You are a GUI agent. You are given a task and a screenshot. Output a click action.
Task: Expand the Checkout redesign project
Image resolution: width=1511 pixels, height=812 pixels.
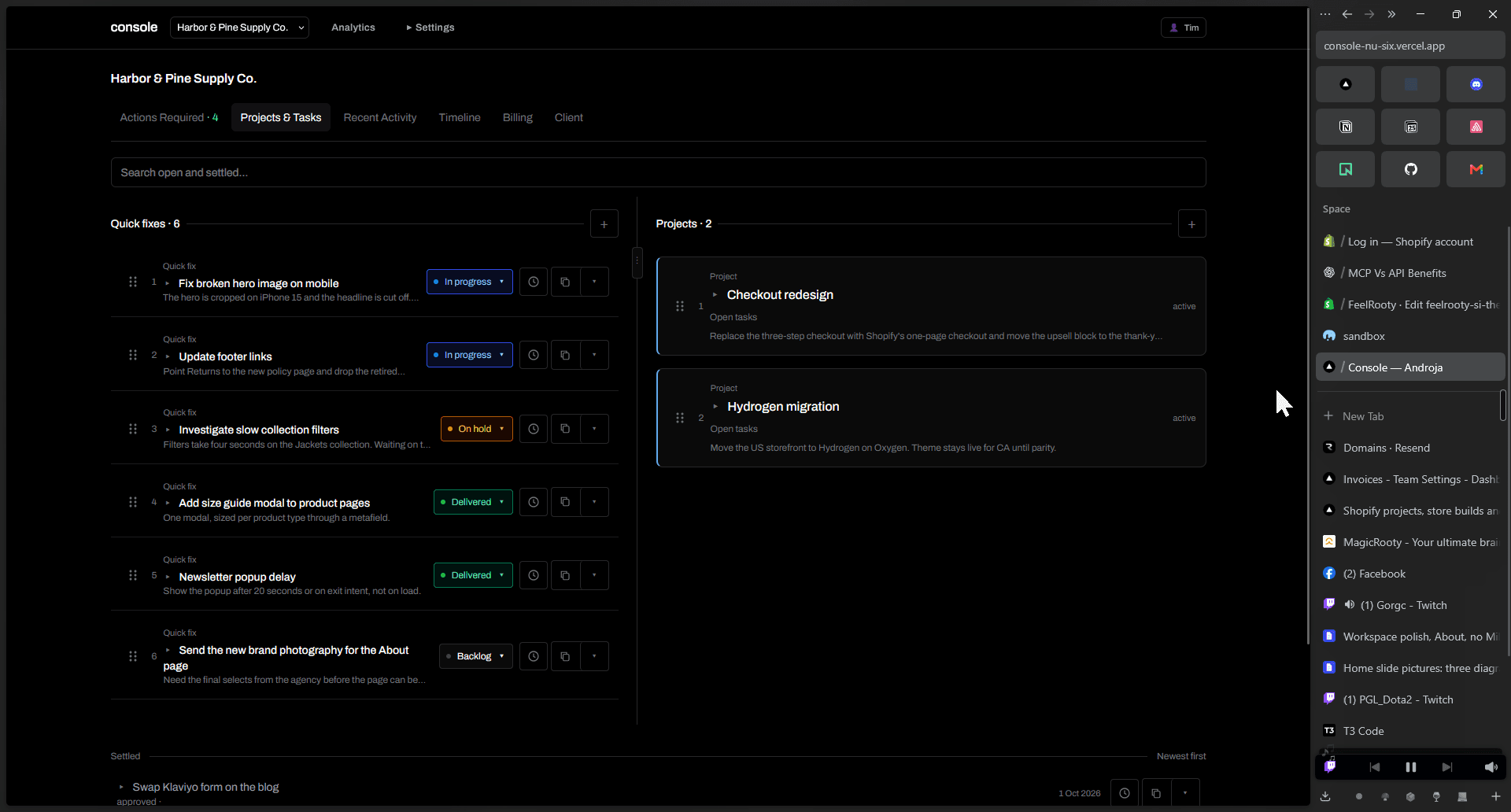point(715,295)
